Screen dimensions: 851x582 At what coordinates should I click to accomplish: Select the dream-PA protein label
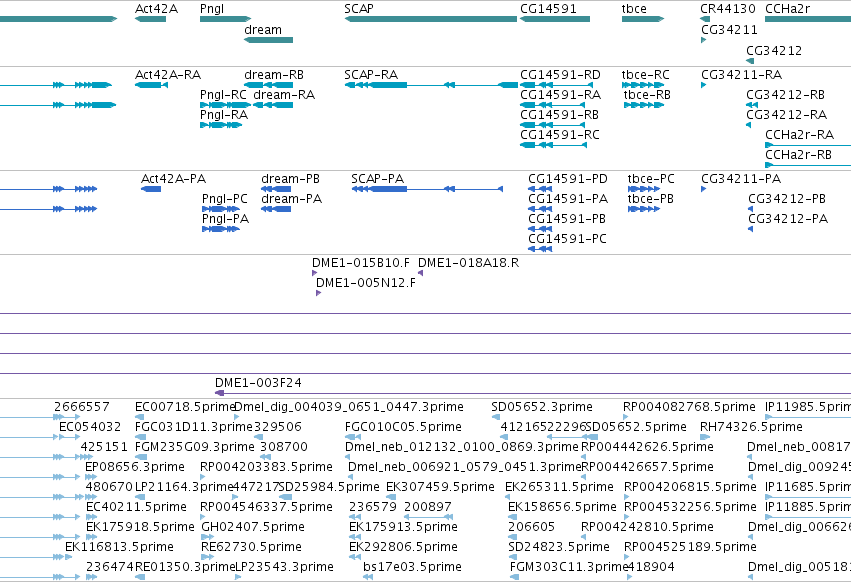point(291,199)
